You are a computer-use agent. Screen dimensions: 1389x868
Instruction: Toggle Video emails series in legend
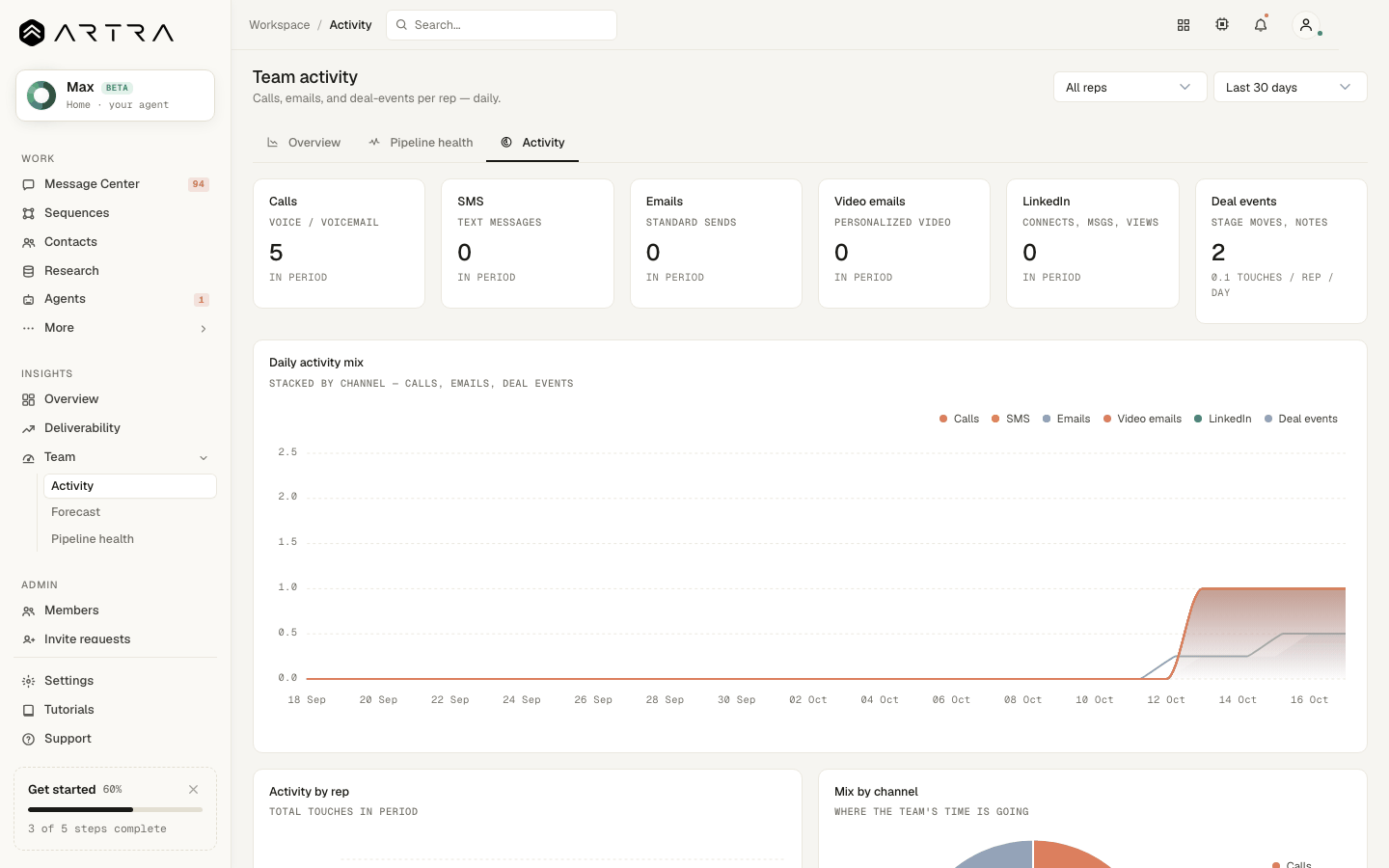[x=1142, y=419]
